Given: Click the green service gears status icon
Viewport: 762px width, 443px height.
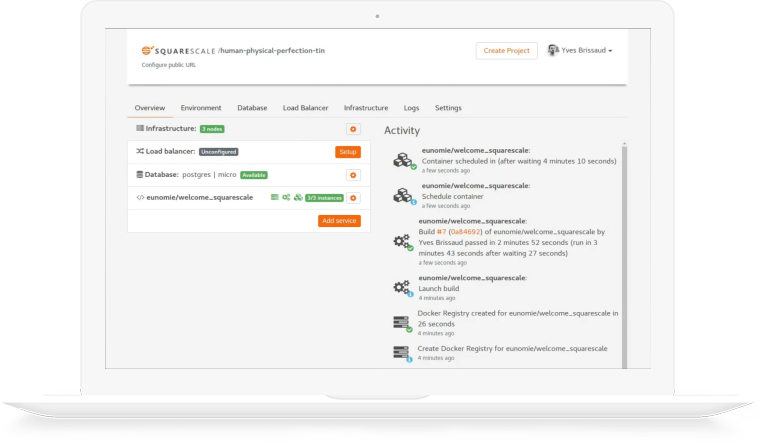Looking at the screenshot, I should point(286,198).
